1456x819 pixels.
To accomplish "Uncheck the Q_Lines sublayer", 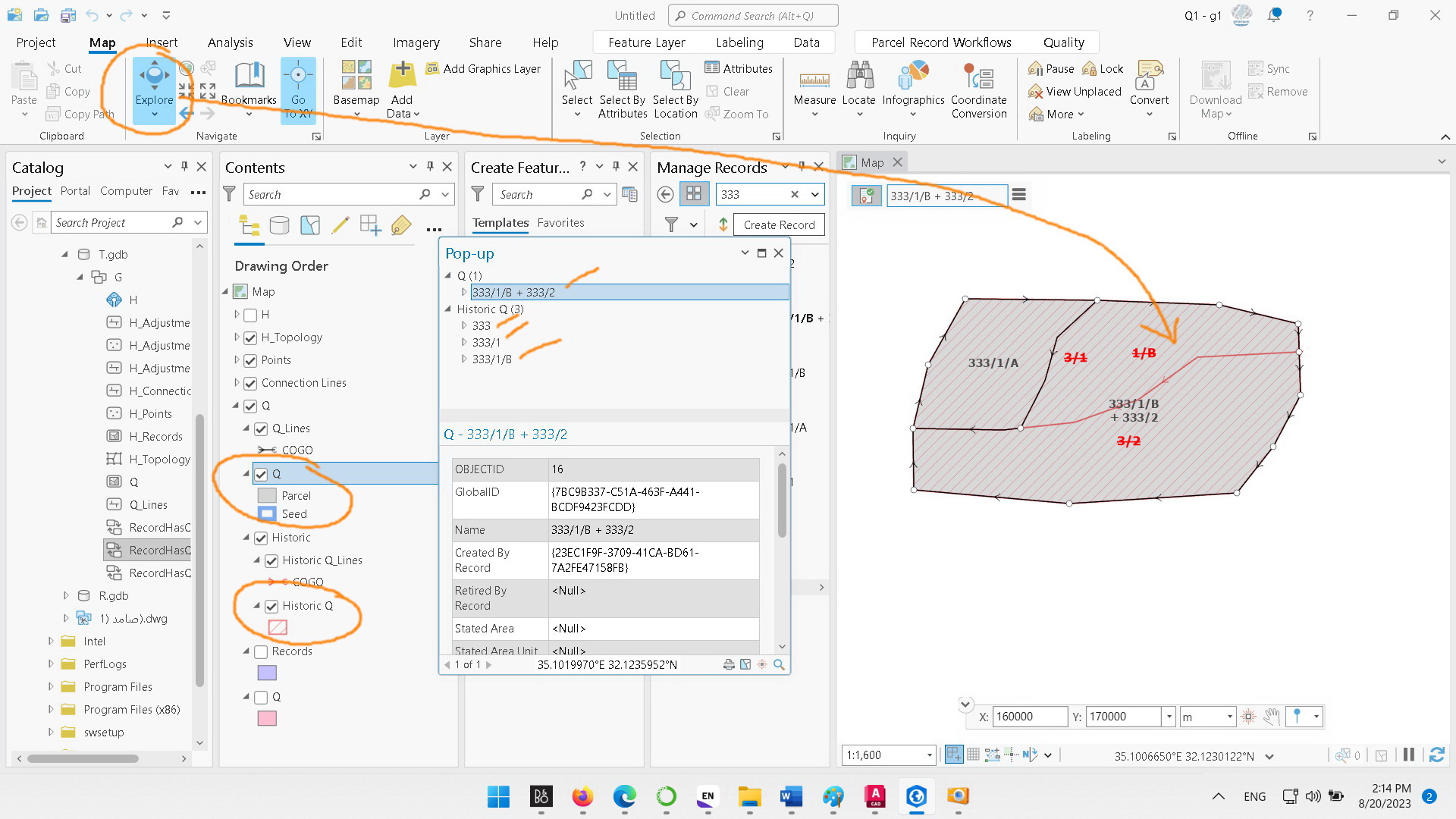I will pos(262,428).
